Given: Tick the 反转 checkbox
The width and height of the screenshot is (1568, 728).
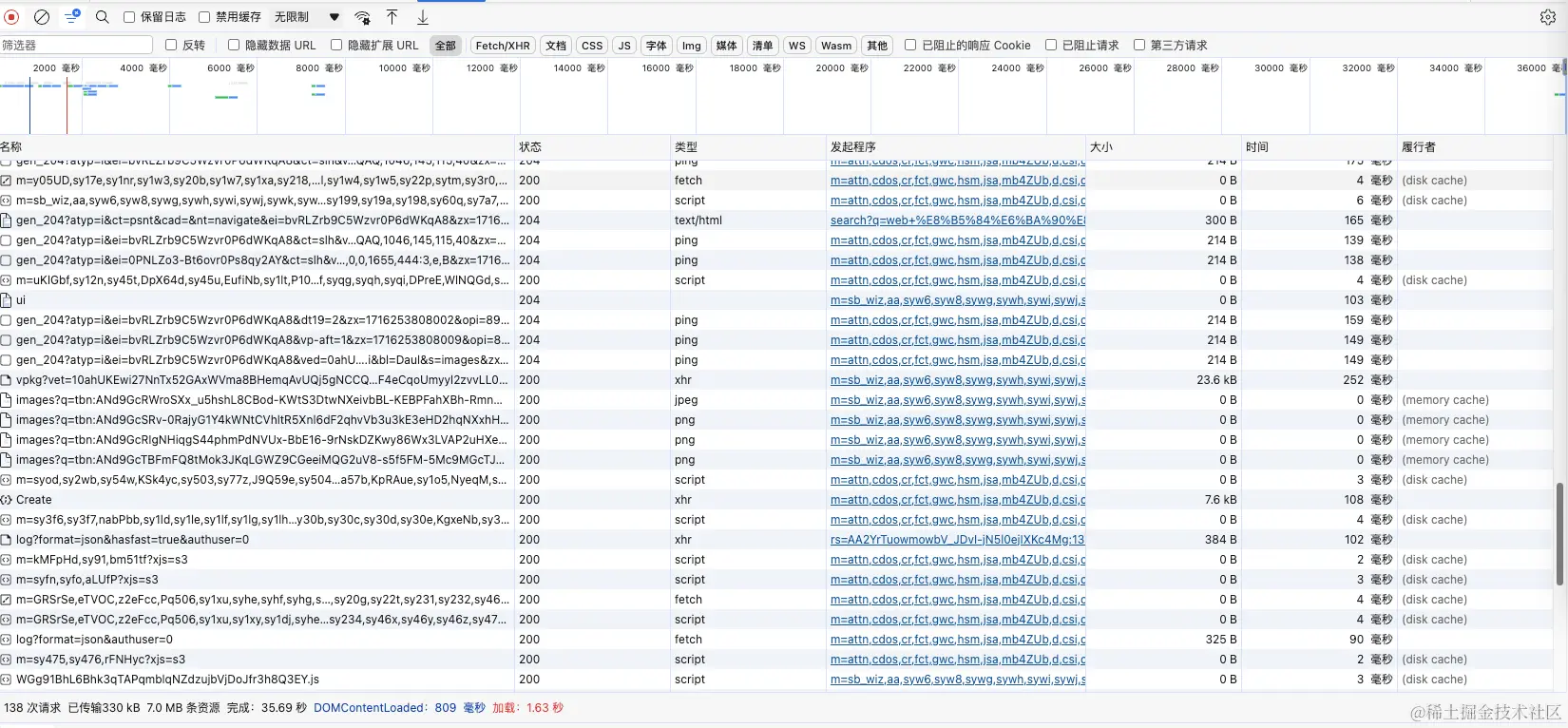Looking at the screenshot, I should 171,45.
